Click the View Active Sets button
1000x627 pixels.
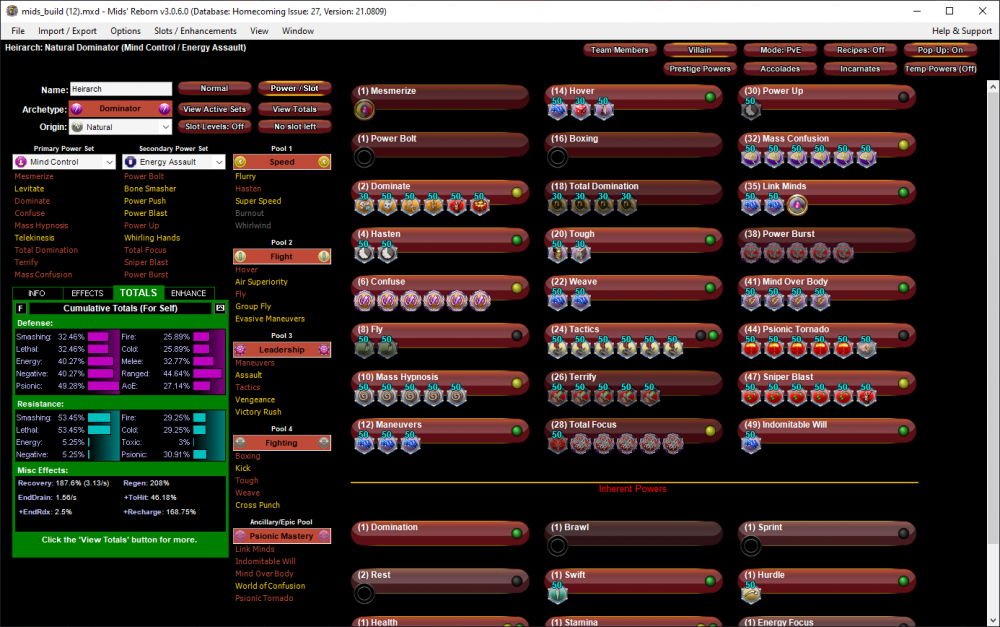[214, 109]
